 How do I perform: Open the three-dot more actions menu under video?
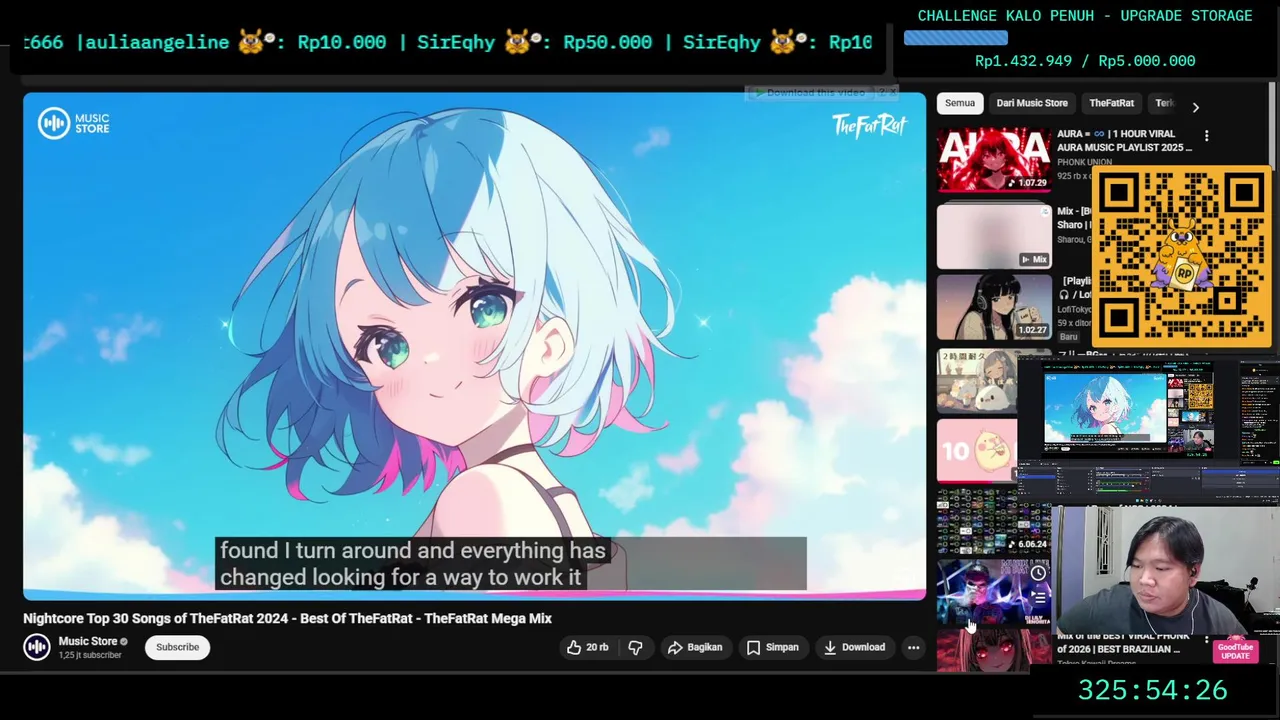913,648
